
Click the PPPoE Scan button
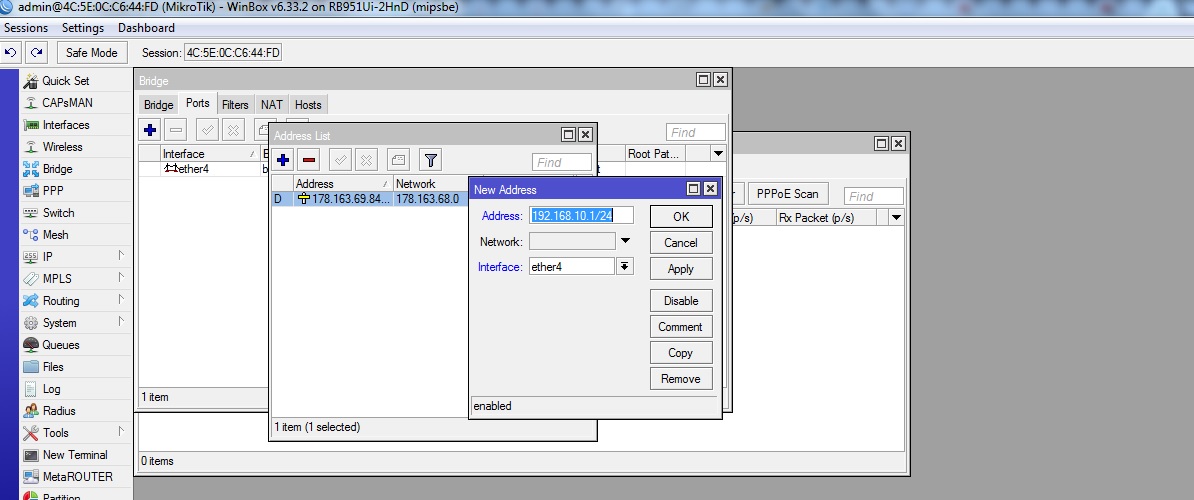coord(787,194)
